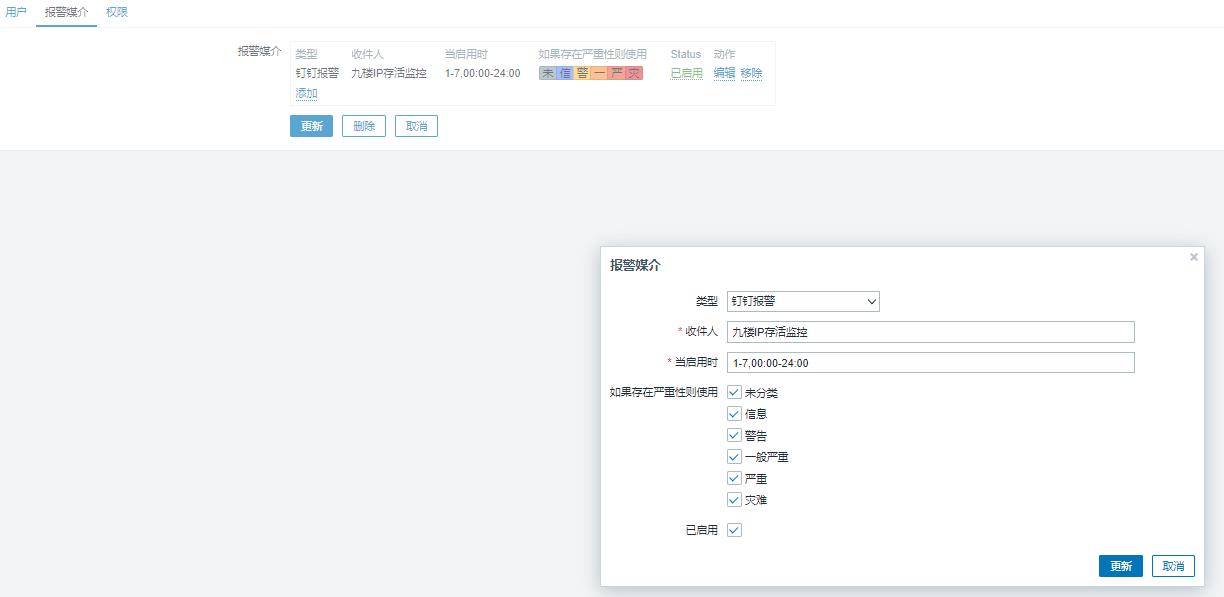Click the 添加 link under the media list
Screen dimensions: 1224x597
coord(306,93)
